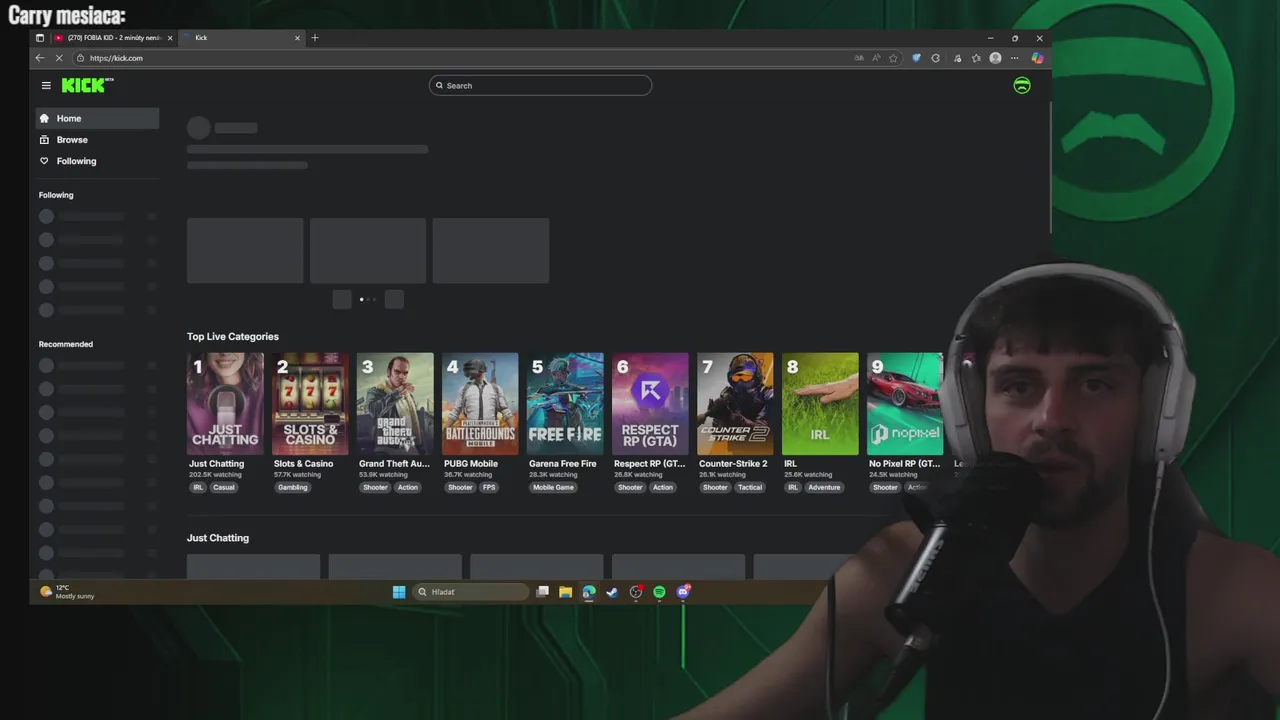Click the Counter-Strike 2 title link

pyautogui.click(x=733, y=464)
